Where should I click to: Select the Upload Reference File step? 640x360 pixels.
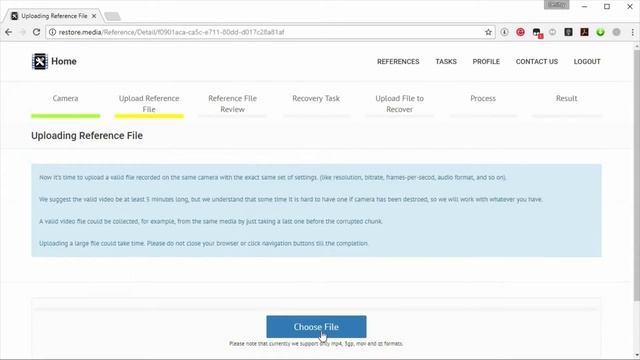click(x=149, y=104)
